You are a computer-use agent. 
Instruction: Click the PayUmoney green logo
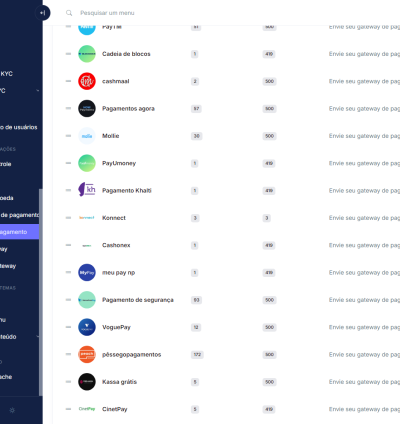pyautogui.click(x=87, y=163)
